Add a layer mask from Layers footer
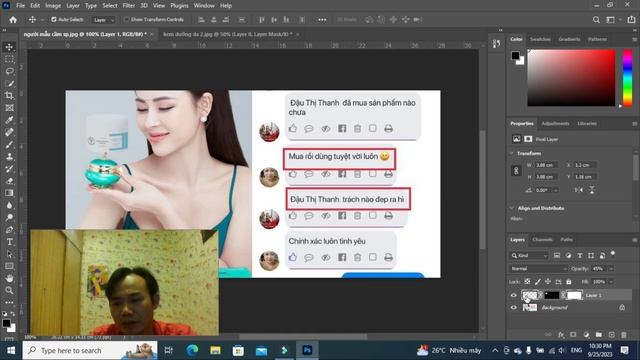This screenshot has width=640, height=360. (x=573, y=335)
